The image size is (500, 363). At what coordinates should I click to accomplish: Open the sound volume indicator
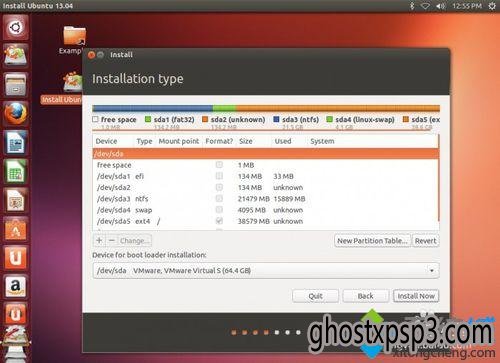(x=441, y=6)
